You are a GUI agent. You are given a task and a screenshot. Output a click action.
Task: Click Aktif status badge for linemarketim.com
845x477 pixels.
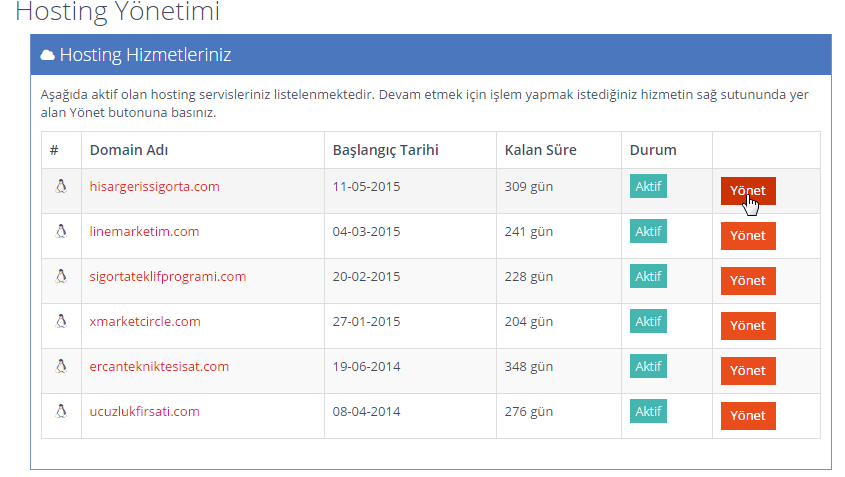click(x=648, y=231)
